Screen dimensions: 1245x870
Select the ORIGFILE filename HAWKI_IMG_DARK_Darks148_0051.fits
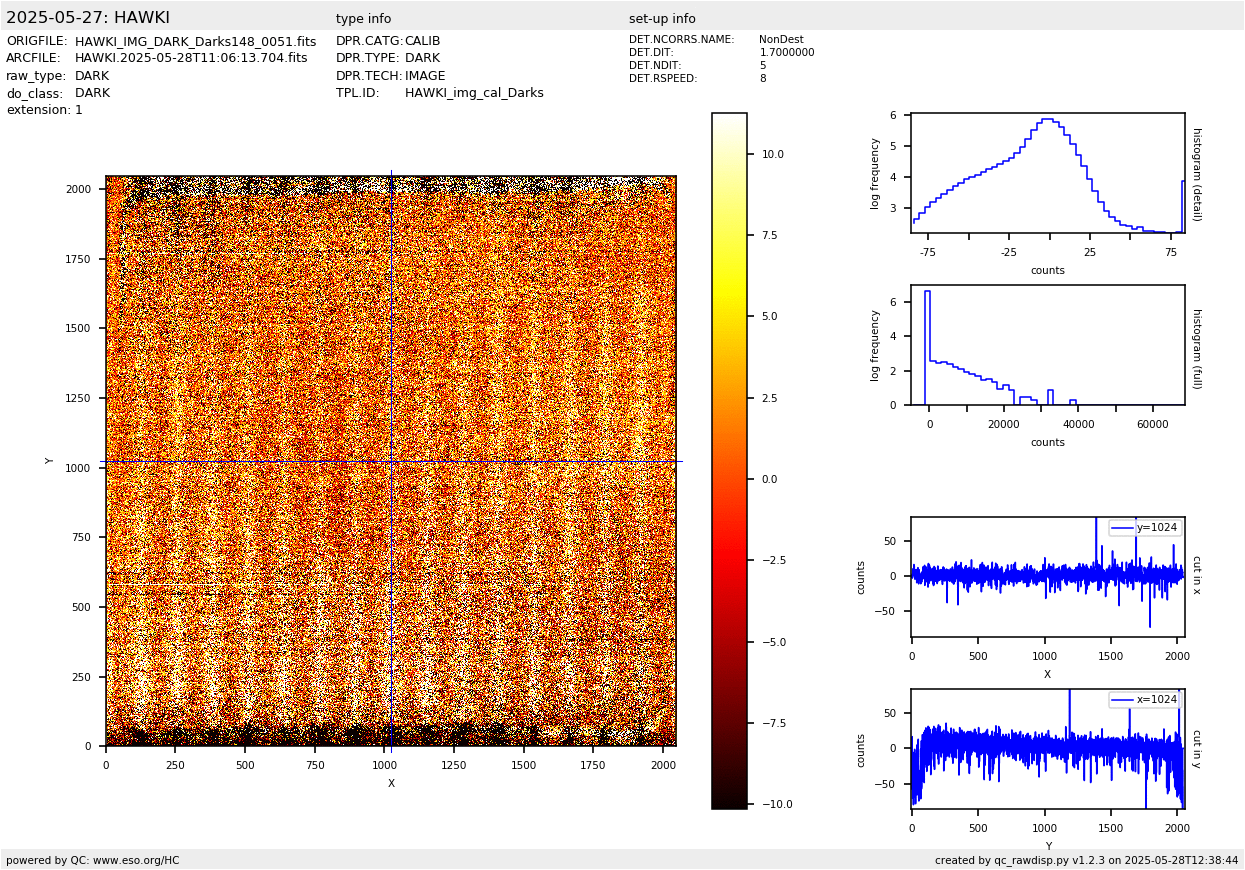195,42
